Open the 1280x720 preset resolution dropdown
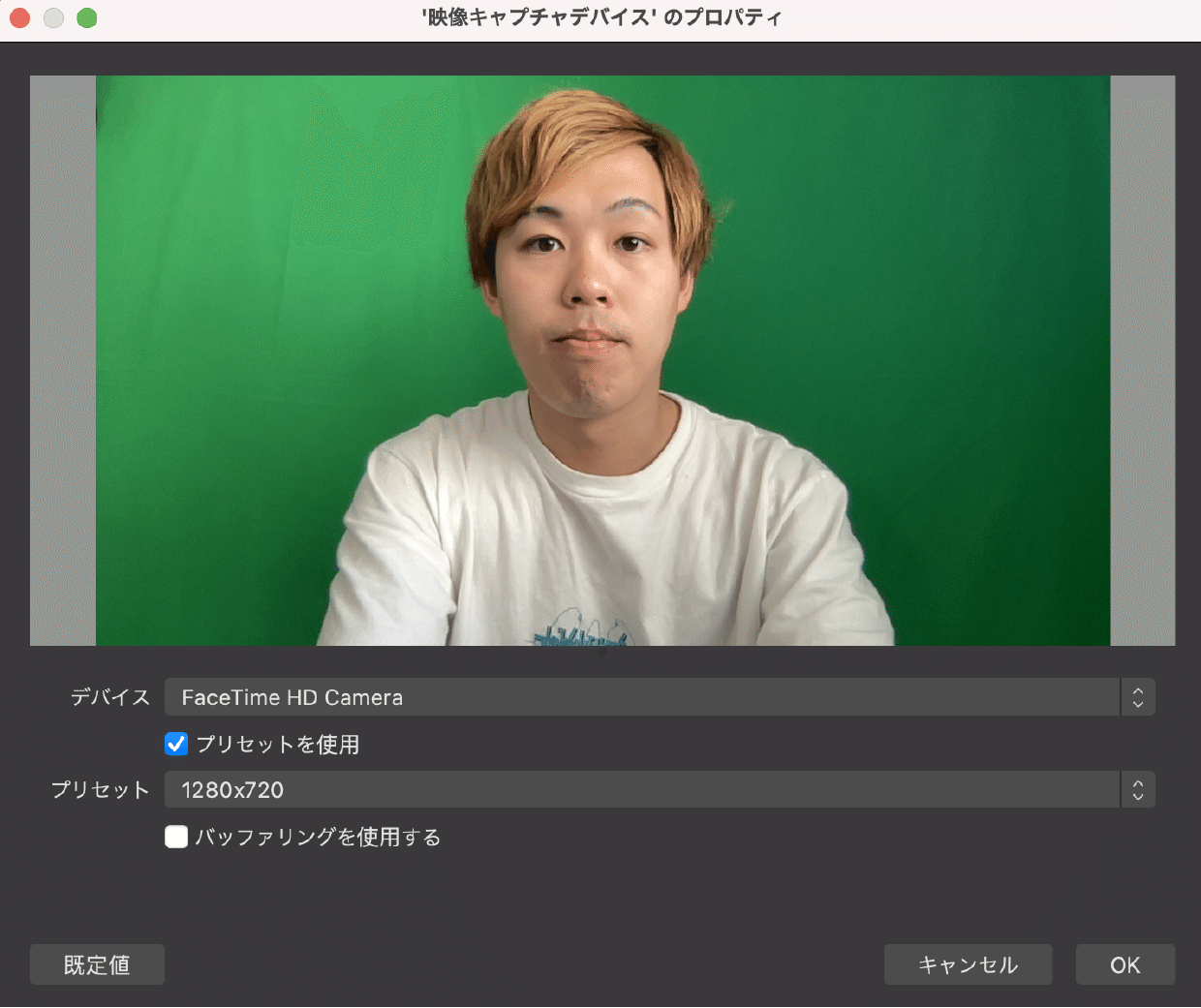The image size is (1201, 1008). (639, 789)
